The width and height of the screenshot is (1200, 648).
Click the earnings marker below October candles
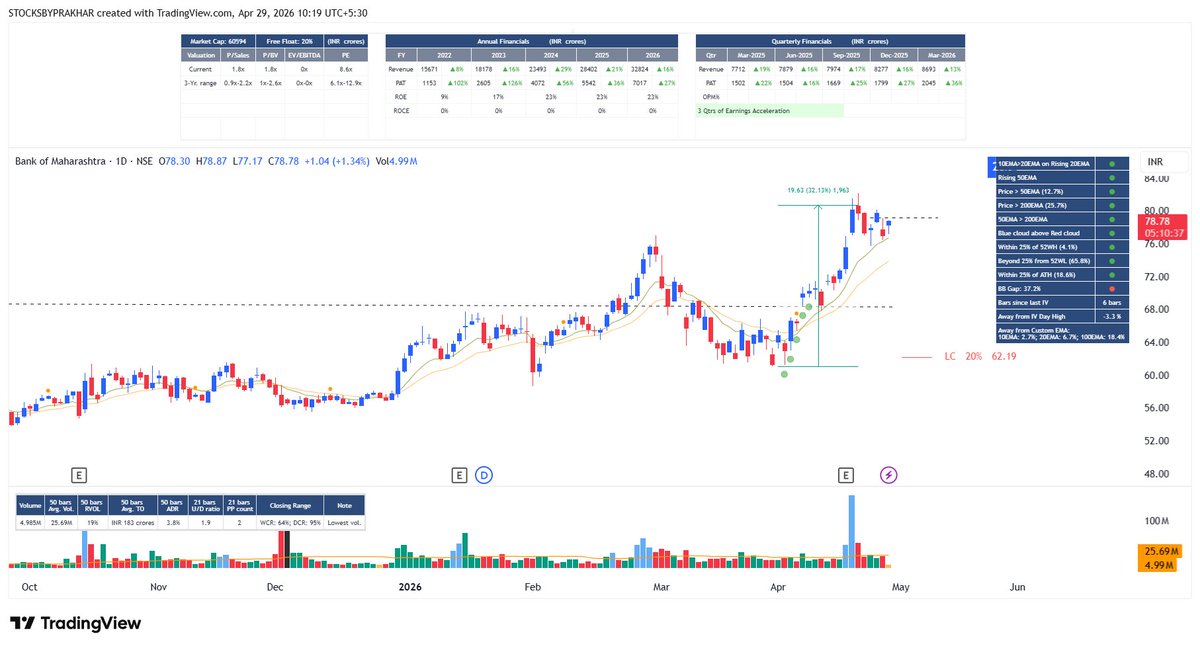(x=79, y=475)
